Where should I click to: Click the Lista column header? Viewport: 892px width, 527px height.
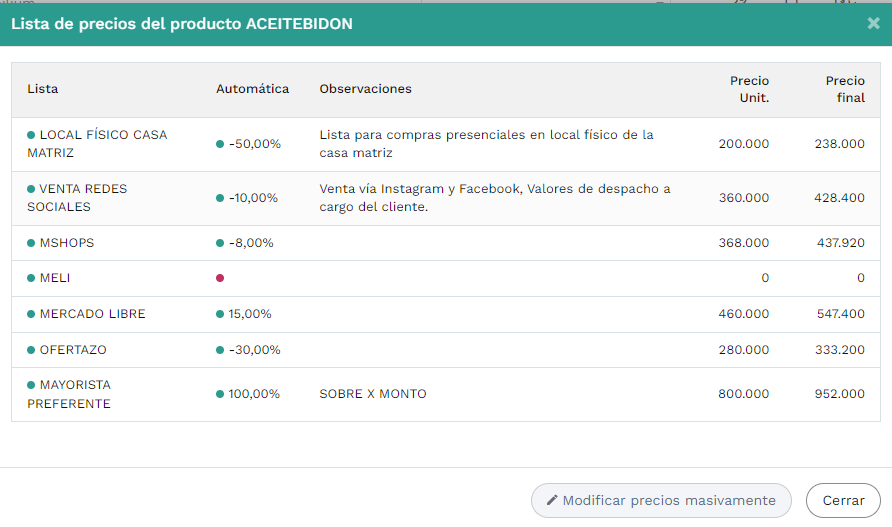pos(43,89)
